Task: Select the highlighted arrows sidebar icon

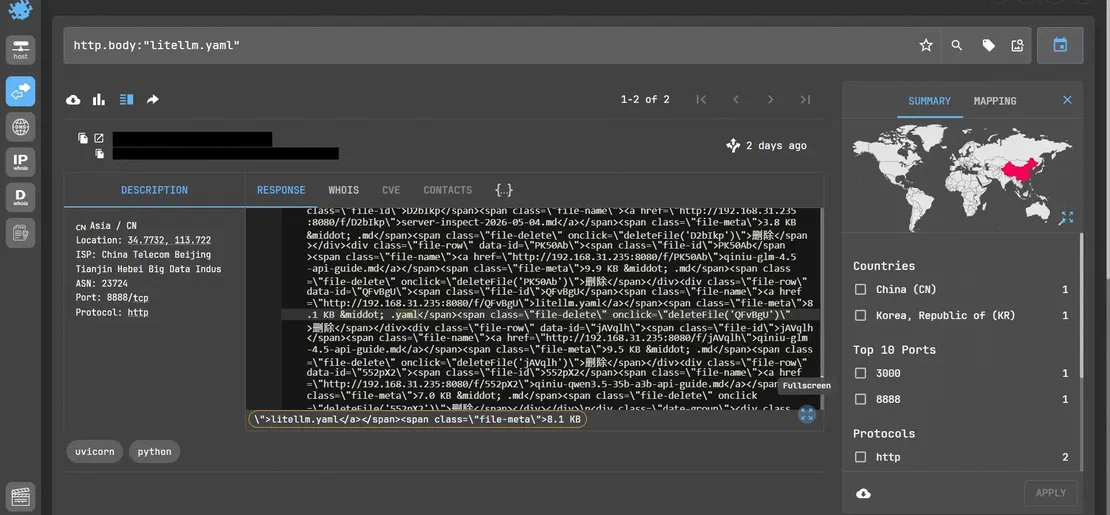Action: click(21, 91)
